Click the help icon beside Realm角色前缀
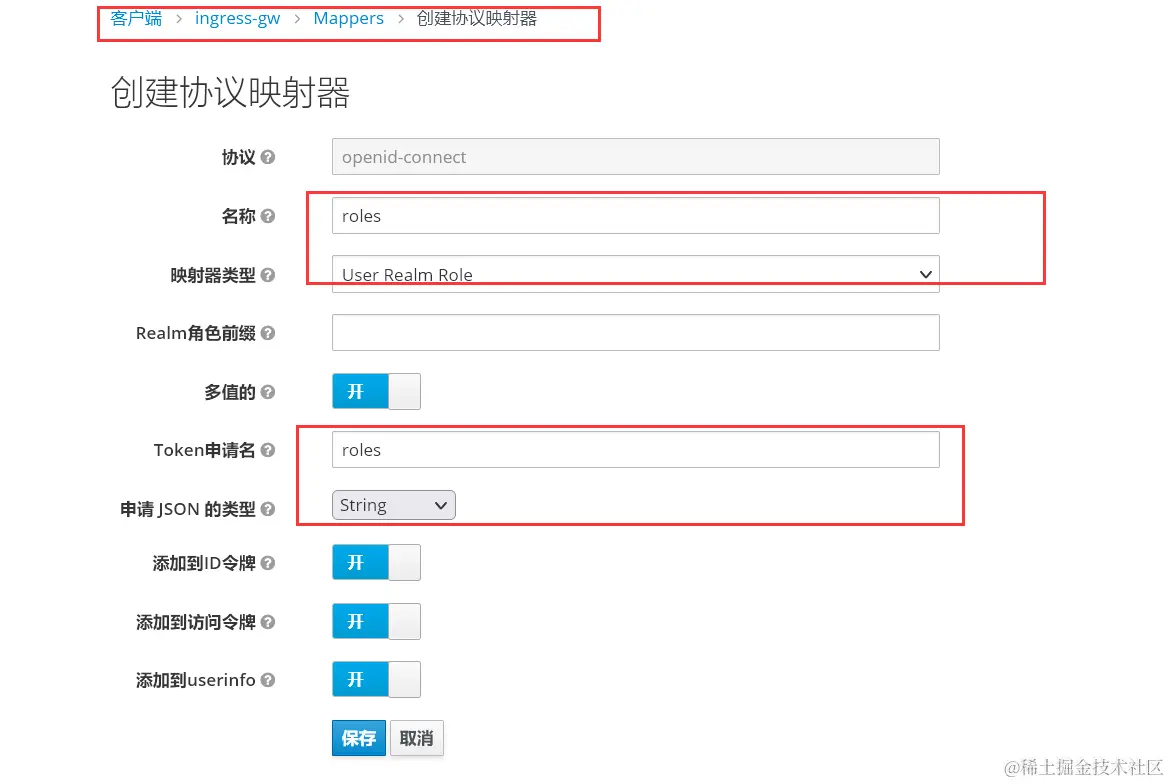Screen dimensions: 1170x784 point(268,333)
